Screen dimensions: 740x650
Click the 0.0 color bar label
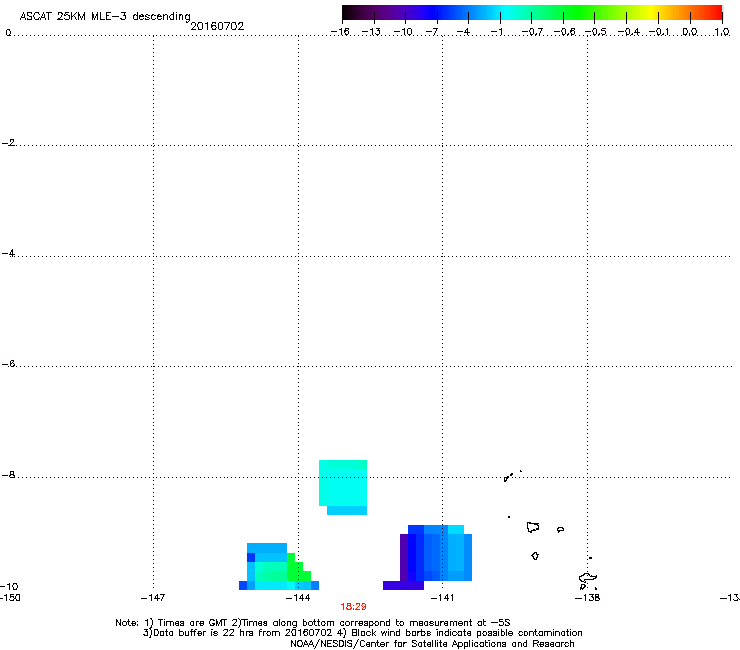pos(690,32)
